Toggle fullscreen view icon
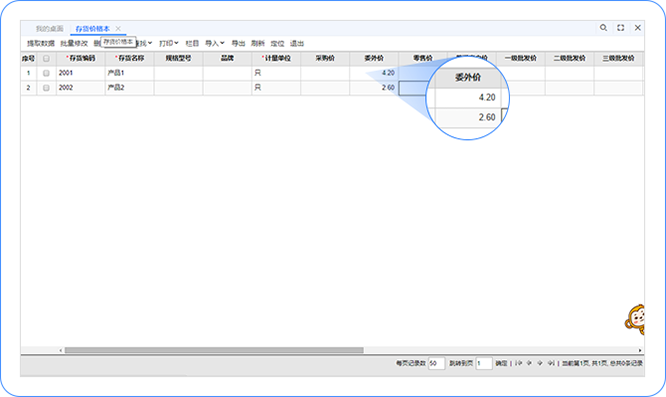Screen dimensions: 666x397 (621, 28)
